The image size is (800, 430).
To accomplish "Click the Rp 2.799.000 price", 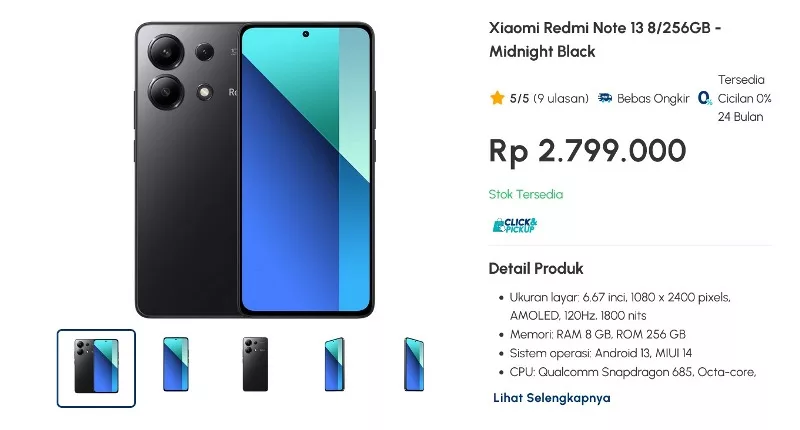I will pyautogui.click(x=587, y=151).
